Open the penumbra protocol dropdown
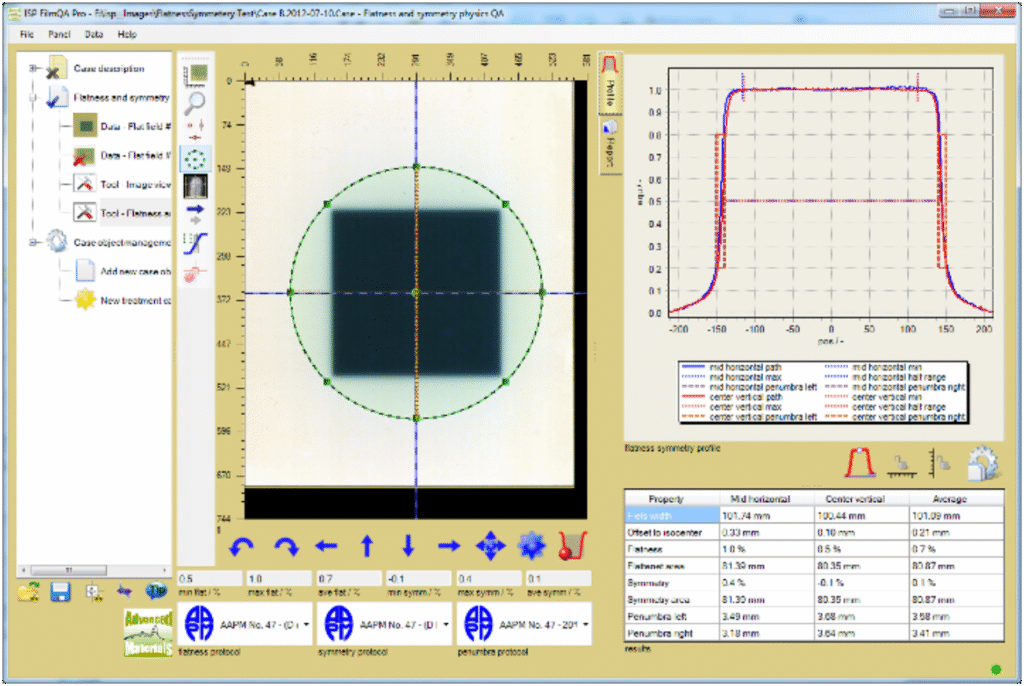The width and height of the screenshot is (1024, 686). (x=583, y=623)
